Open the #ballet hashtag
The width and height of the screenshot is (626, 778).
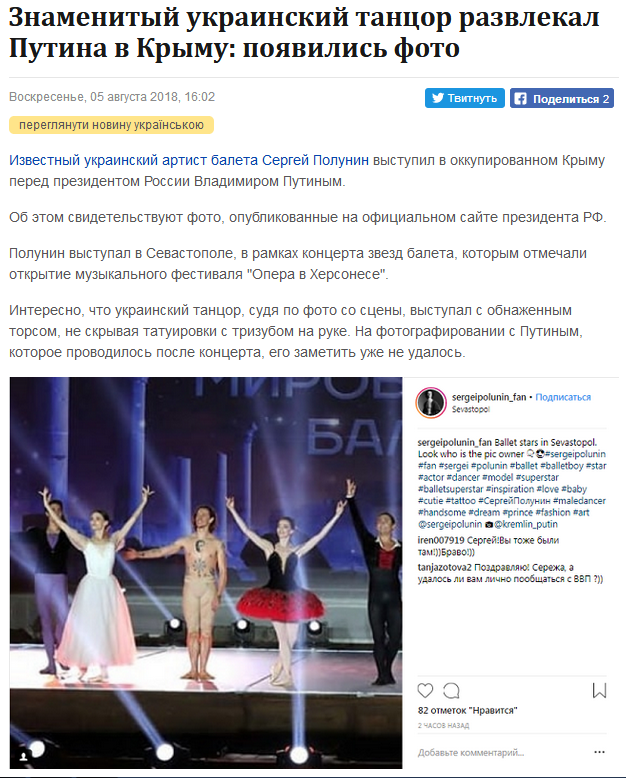point(523,465)
